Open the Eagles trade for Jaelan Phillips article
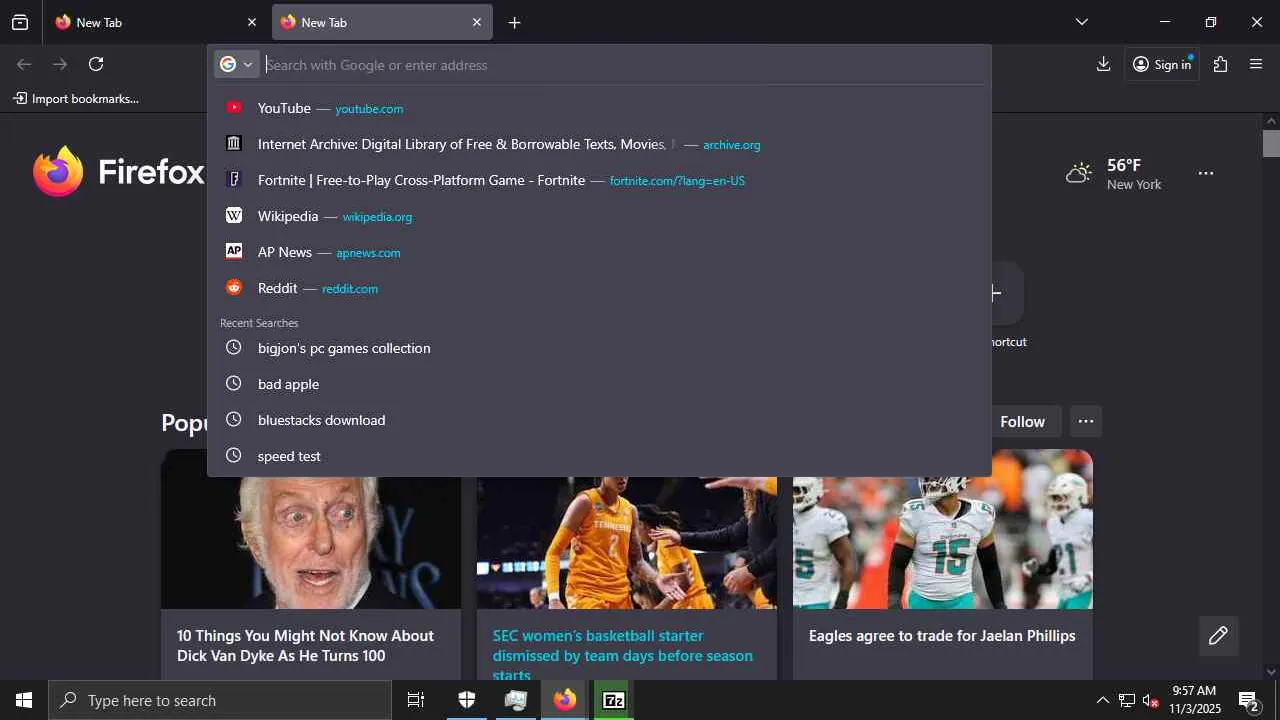The width and height of the screenshot is (1280, 720). point(942,636)
